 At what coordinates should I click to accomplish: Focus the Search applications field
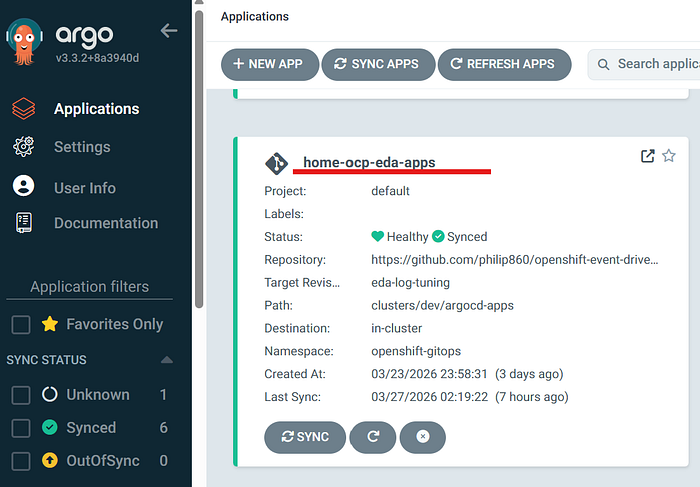(x=644, y=64)
